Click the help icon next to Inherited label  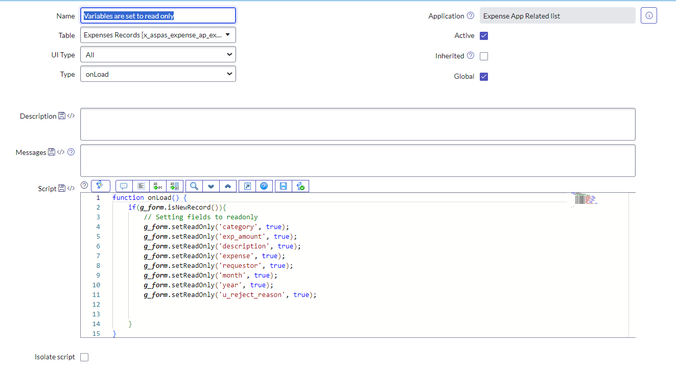471,55
